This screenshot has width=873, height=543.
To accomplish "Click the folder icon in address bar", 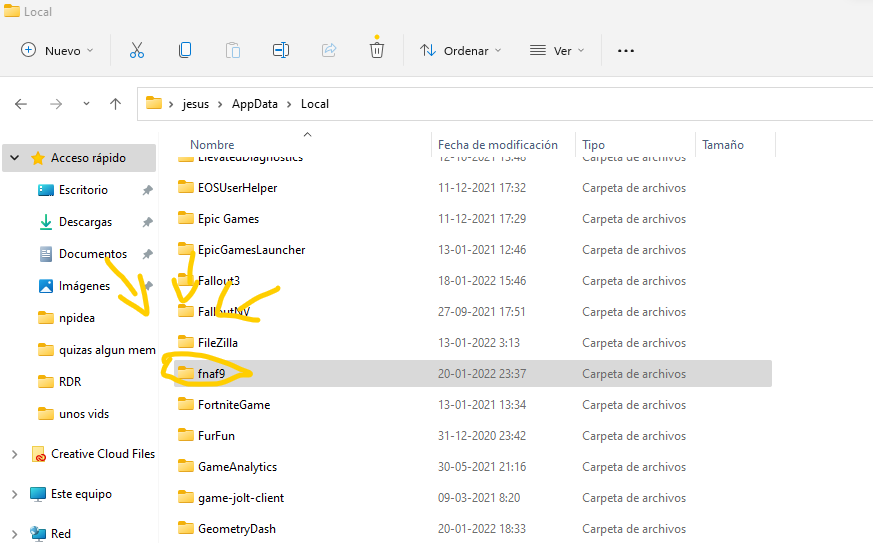I will point(154,103).
